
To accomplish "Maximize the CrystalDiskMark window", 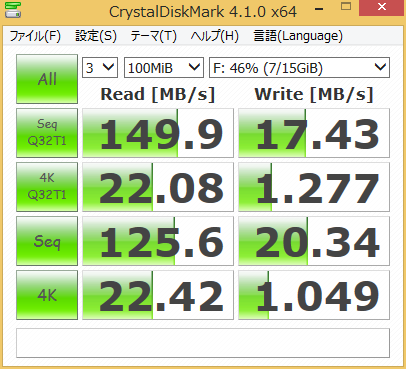I will pos(346,7).
